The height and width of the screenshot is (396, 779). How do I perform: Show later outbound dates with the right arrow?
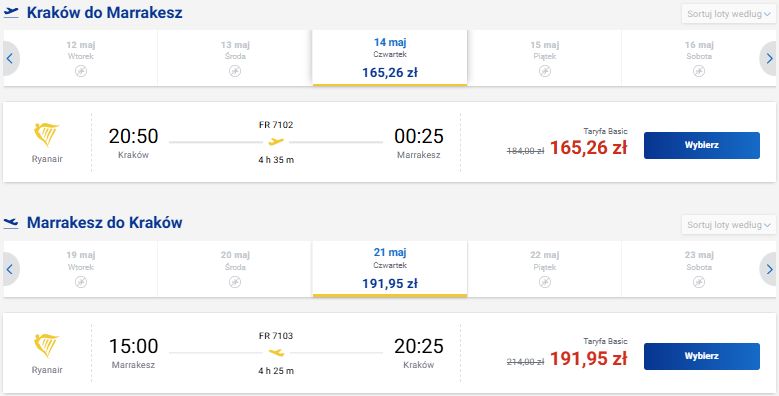[769, 58]
